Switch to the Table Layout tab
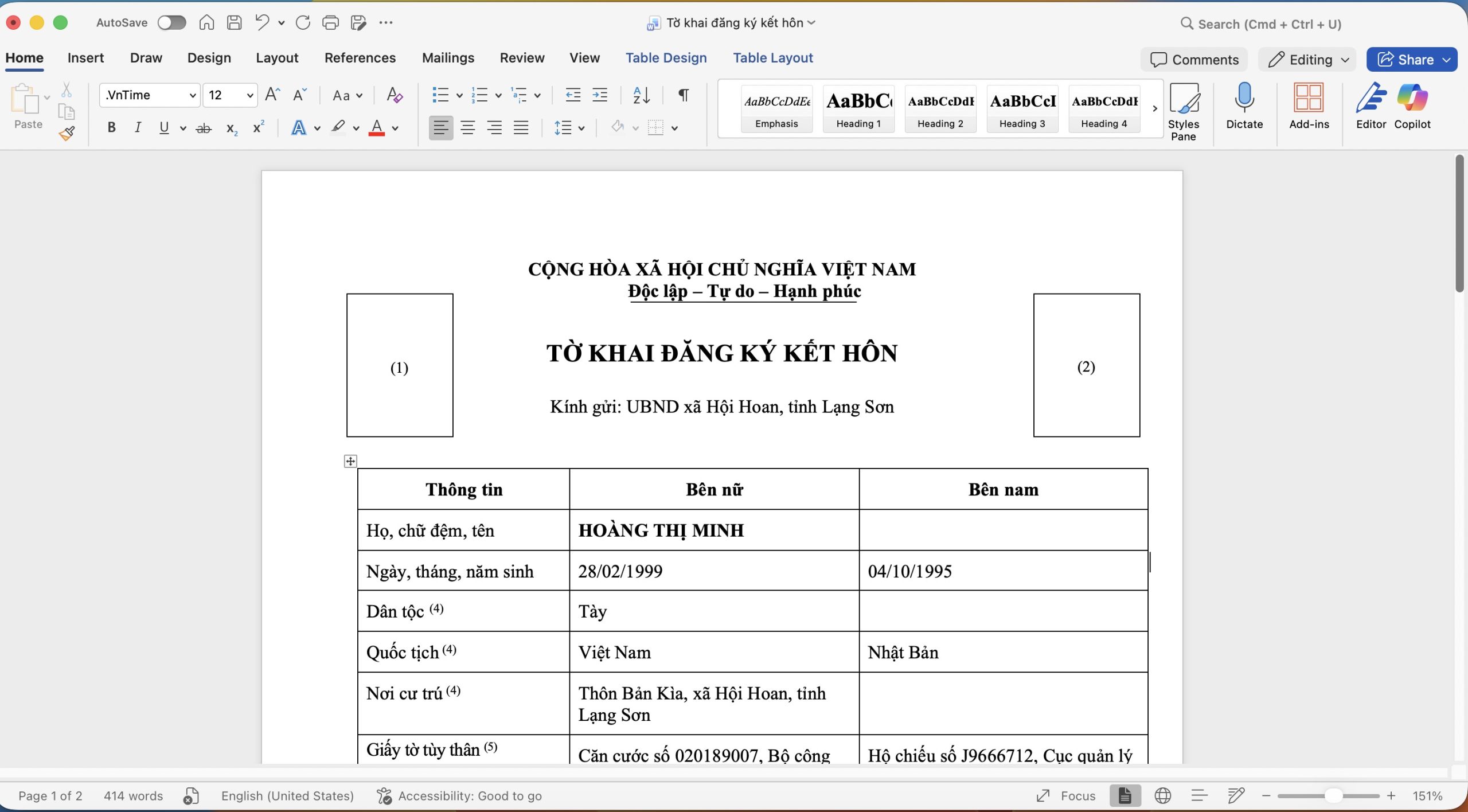The image size is (1468, 812). [x=772, y=58]
